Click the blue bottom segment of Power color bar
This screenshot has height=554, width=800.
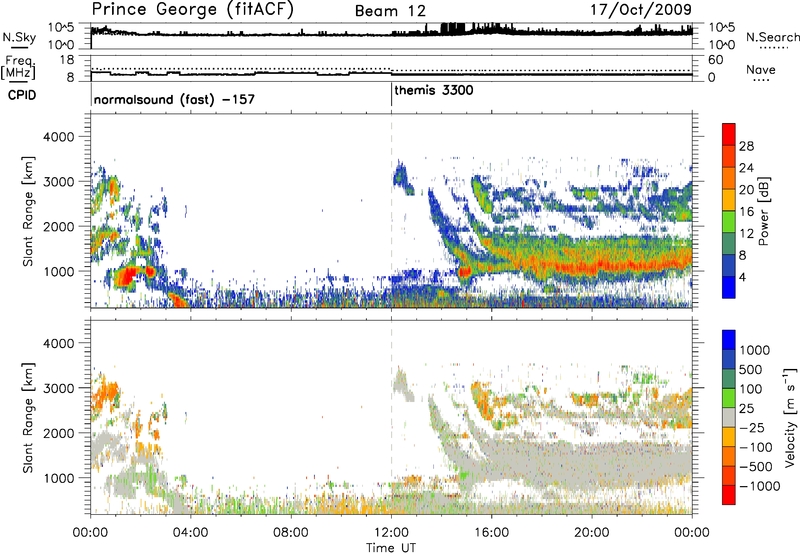click(x=729, y=287)
